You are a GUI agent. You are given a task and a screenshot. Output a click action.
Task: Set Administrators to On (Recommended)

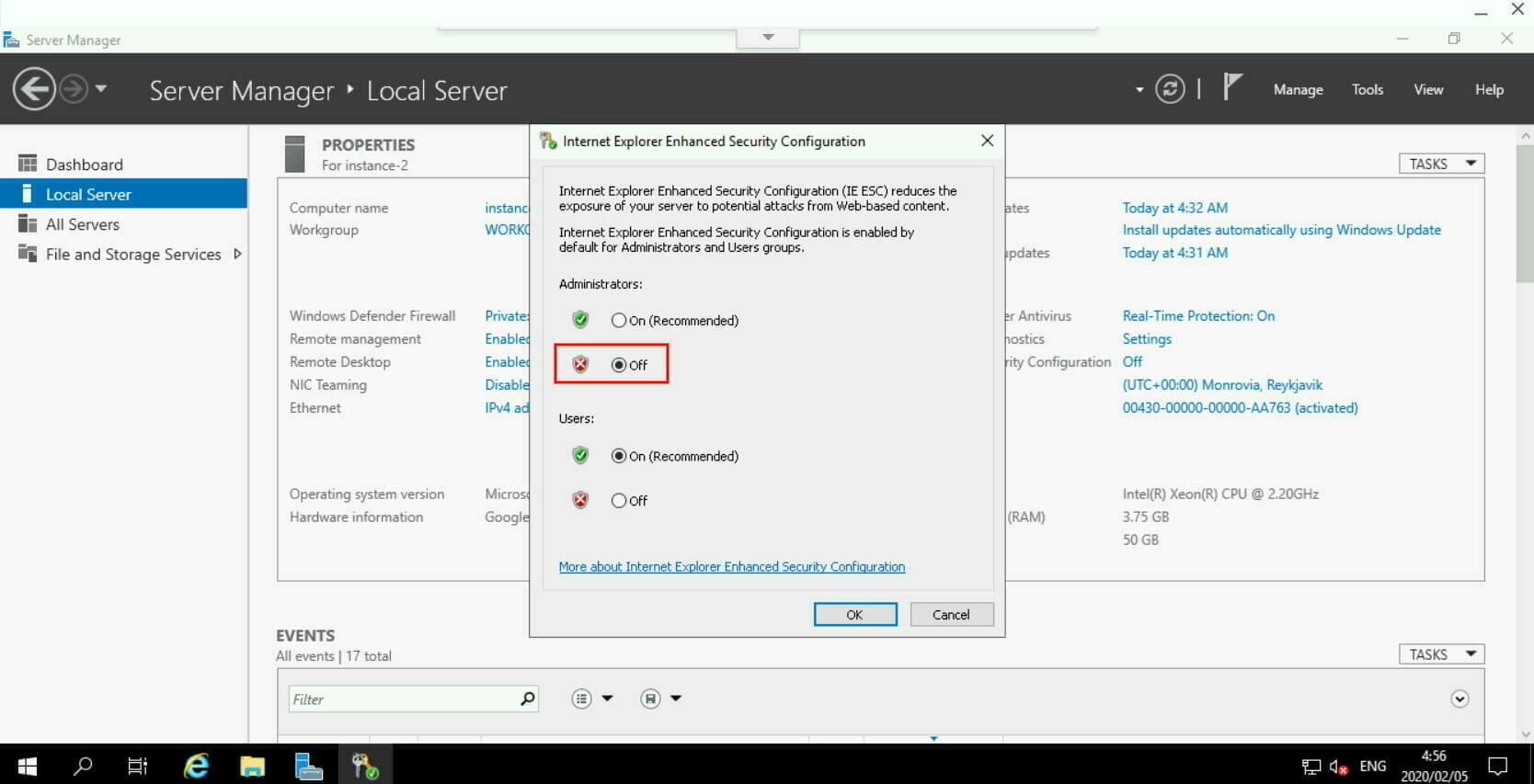coord(674,320)
